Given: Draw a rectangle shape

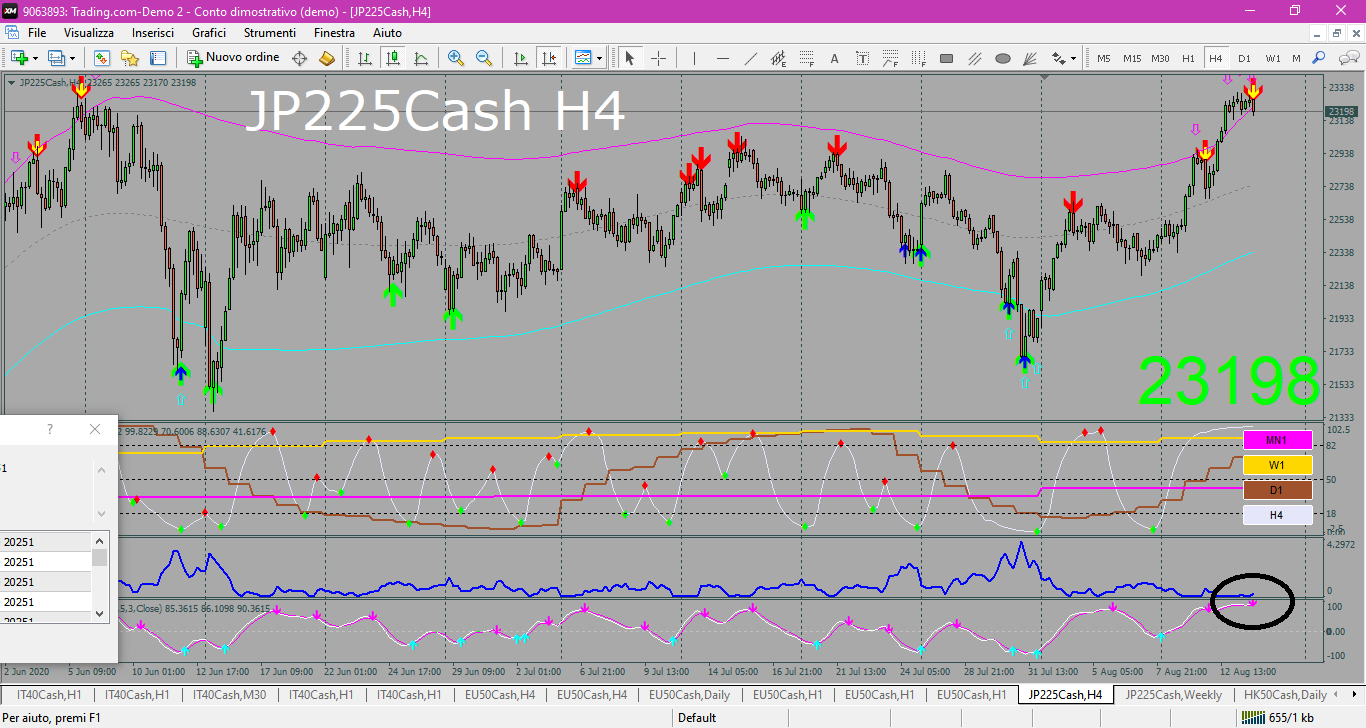Looking at the screenshot, I should 947,58.
